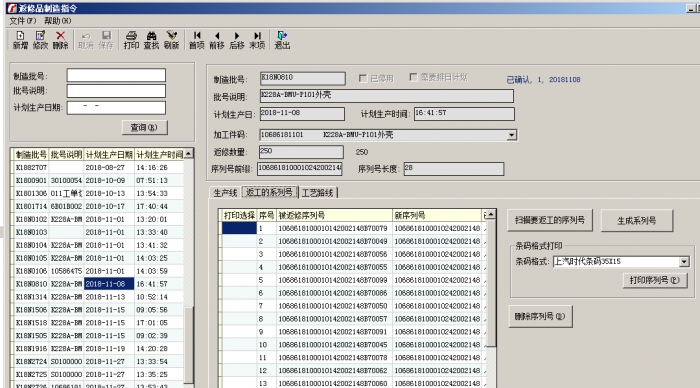
Task: Switch to the 生产线 tab
Action: [225, 192]
